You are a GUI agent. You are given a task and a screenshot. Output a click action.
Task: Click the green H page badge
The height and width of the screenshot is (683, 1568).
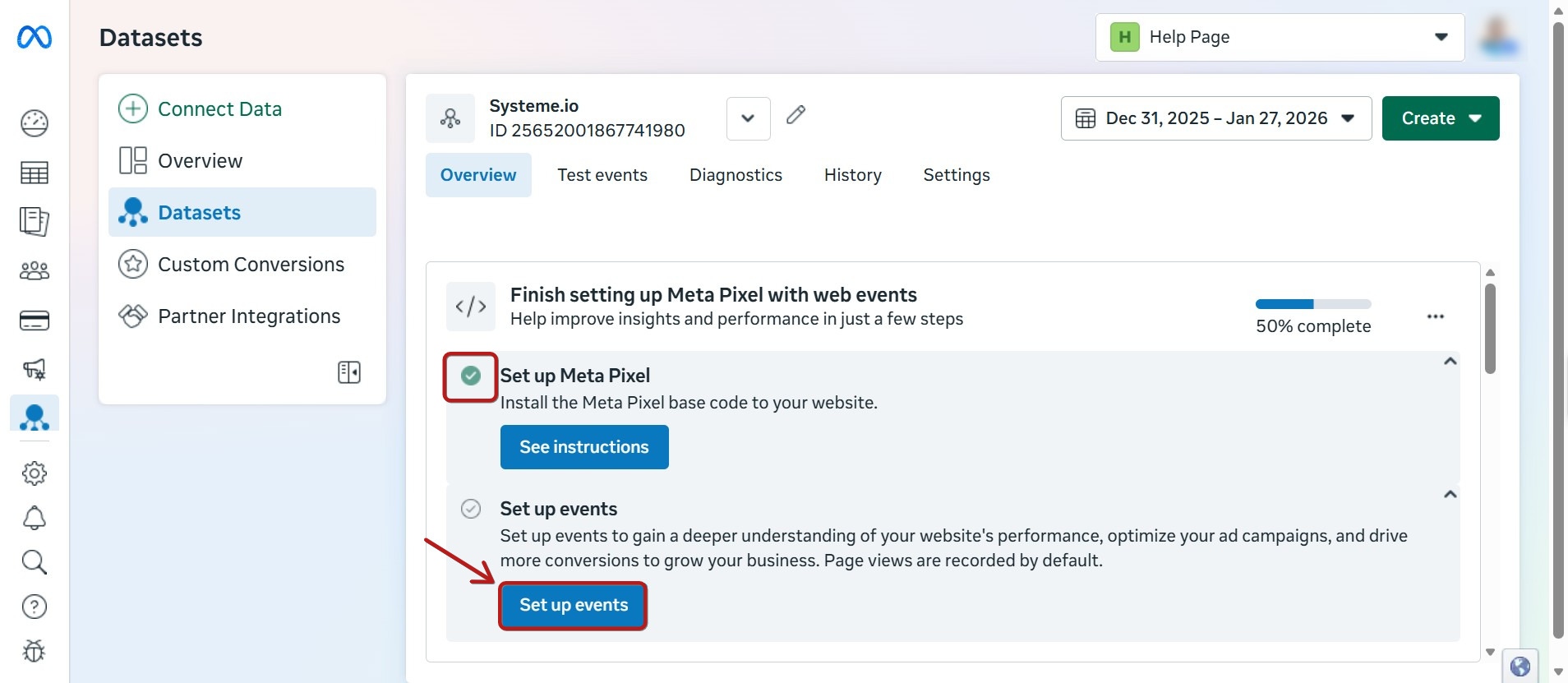click(x=1125, y=37)
